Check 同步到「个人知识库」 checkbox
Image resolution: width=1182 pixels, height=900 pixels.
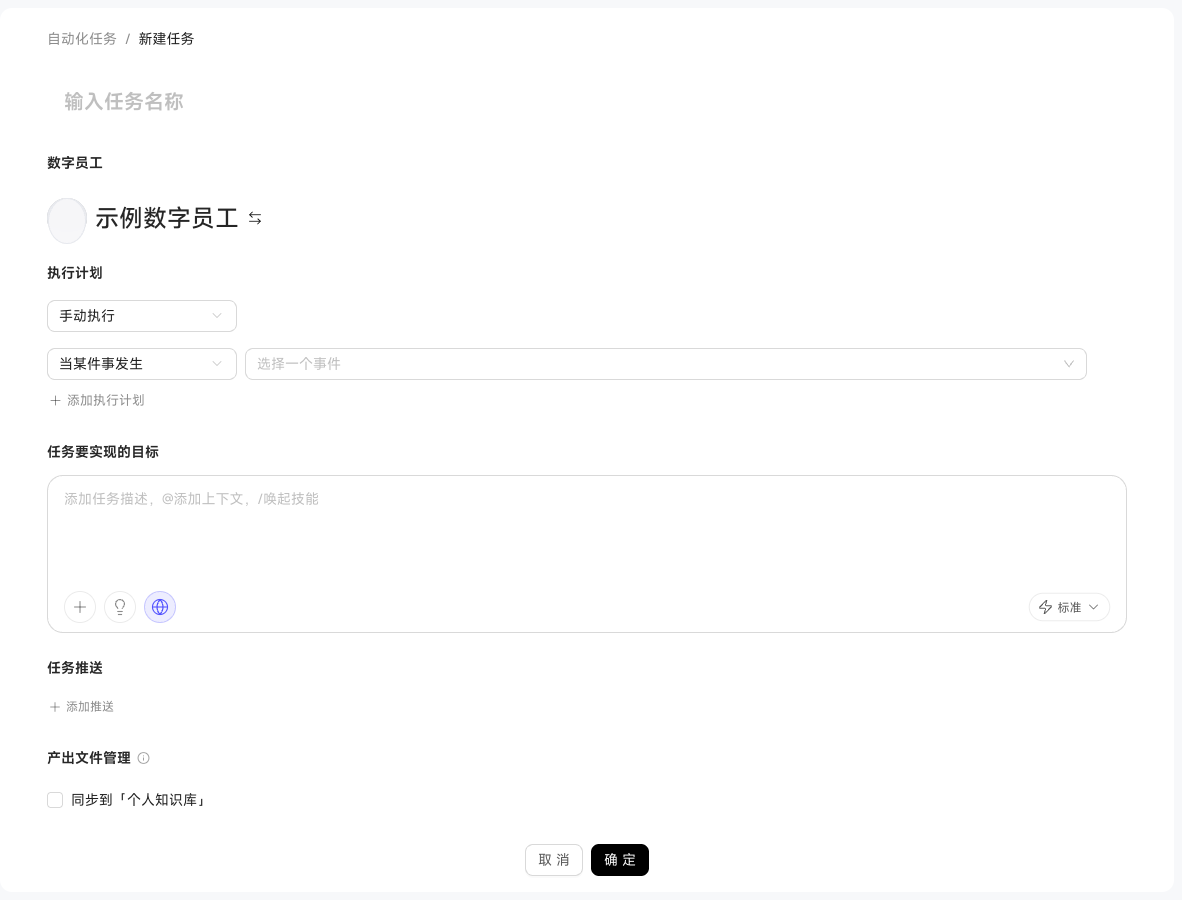pos(55,800)
